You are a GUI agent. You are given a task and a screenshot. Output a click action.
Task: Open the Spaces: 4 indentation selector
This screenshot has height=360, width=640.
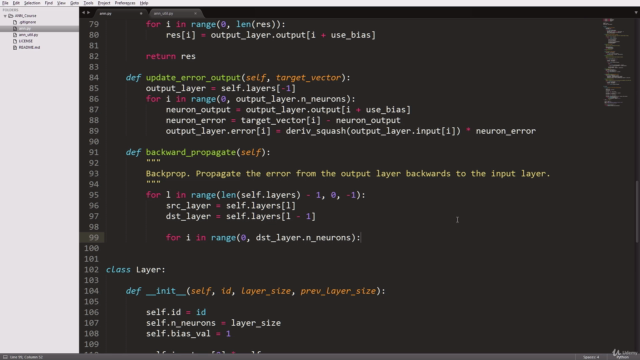pos(591,357)
